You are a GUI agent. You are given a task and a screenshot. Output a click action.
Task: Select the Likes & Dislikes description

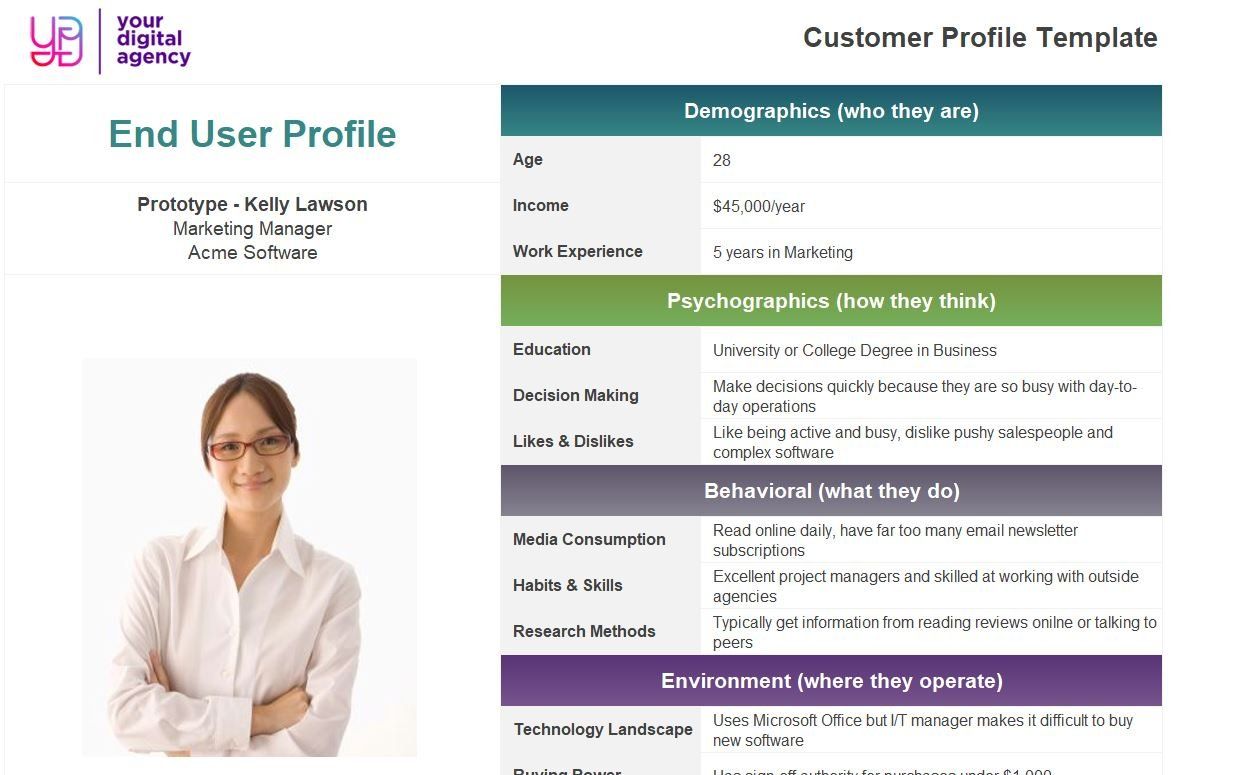[x=913, y=442]
